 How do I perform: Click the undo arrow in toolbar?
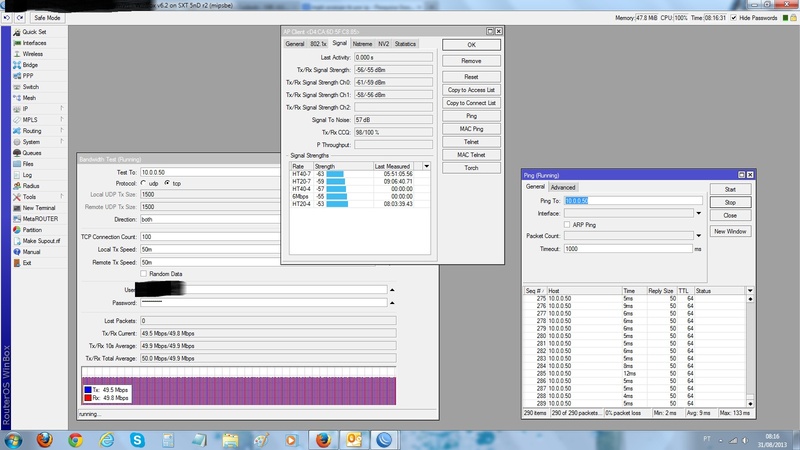(x=8, y=18)
